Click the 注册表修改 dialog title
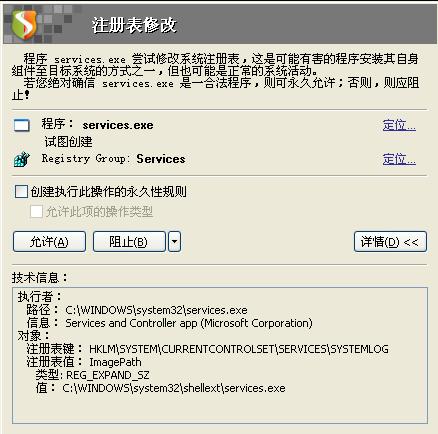The height and width of the screenshot is (434, 438). click(134, 25)
